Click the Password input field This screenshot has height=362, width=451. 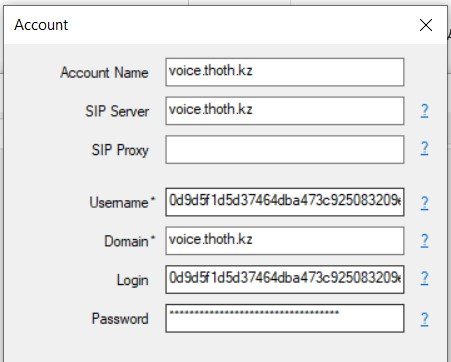tap(285, 318)
